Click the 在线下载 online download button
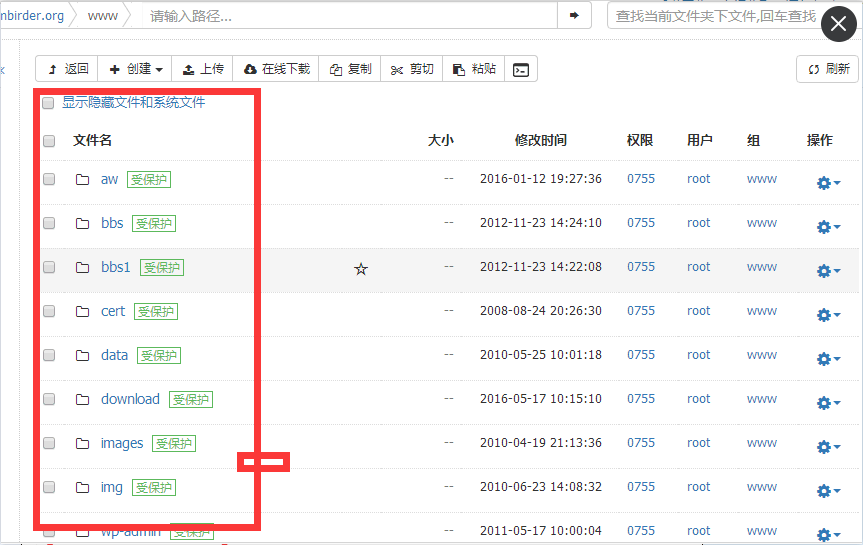Image resolution: width=863 pixels, height=545 pixels. click(x=276, y=69)
